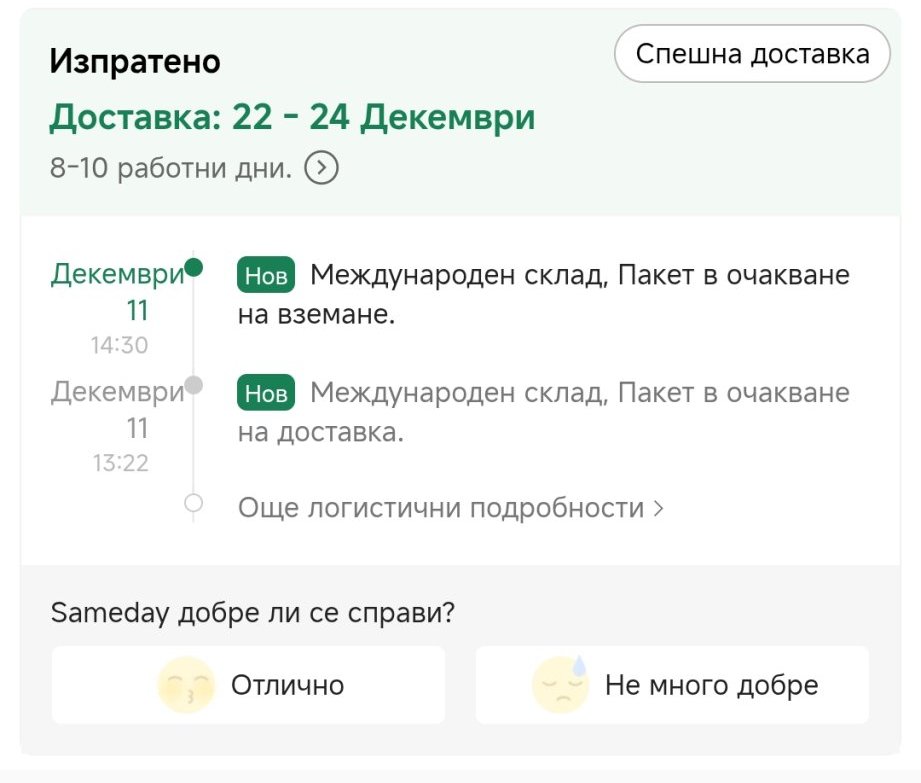Click the circled arrow beside 8-10 работни дни
This screenshot has width=921, height=783.
[x=321, y=167]
